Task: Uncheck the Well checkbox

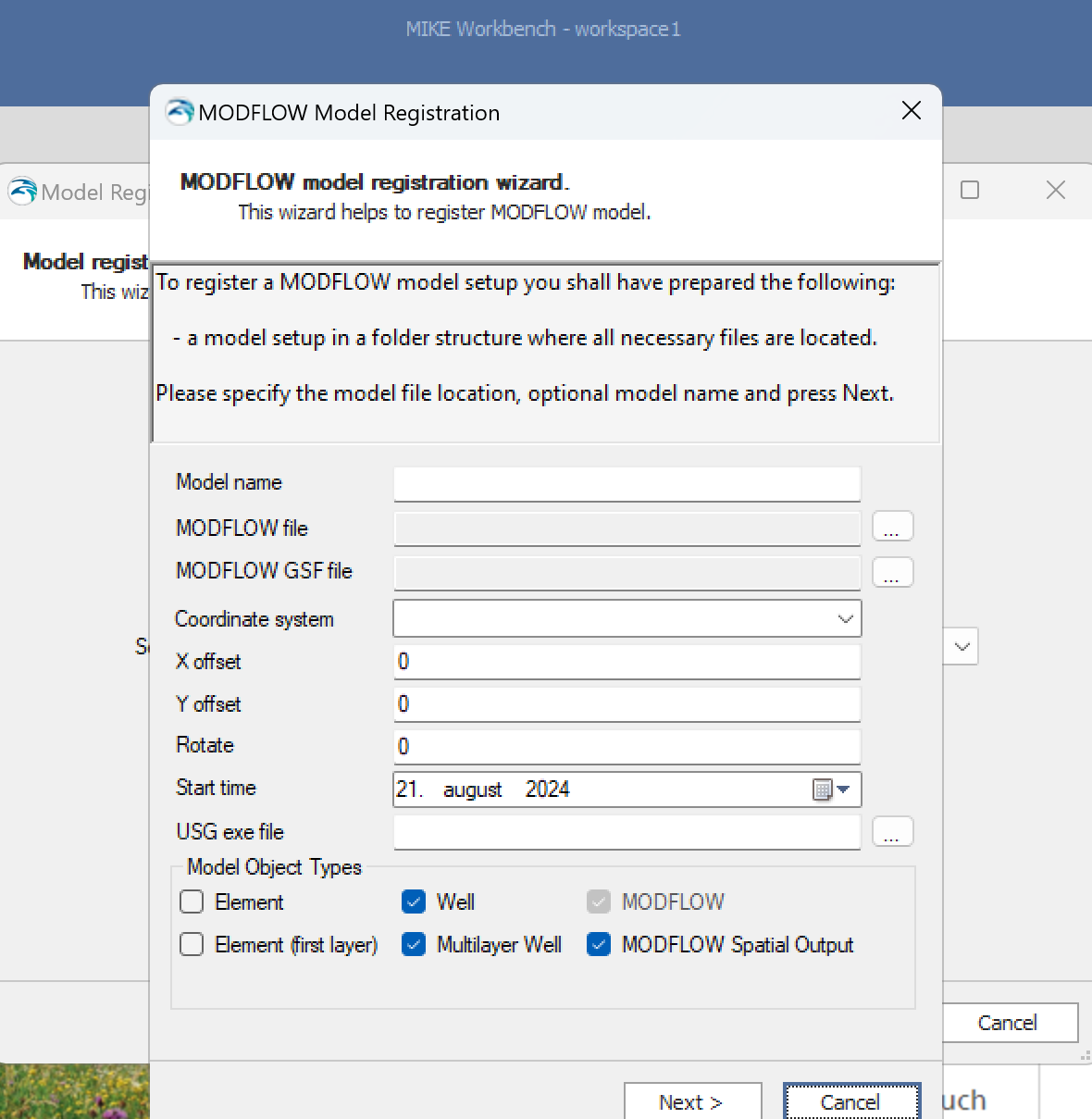Action: pyautogui.click(x=414, y=901)
